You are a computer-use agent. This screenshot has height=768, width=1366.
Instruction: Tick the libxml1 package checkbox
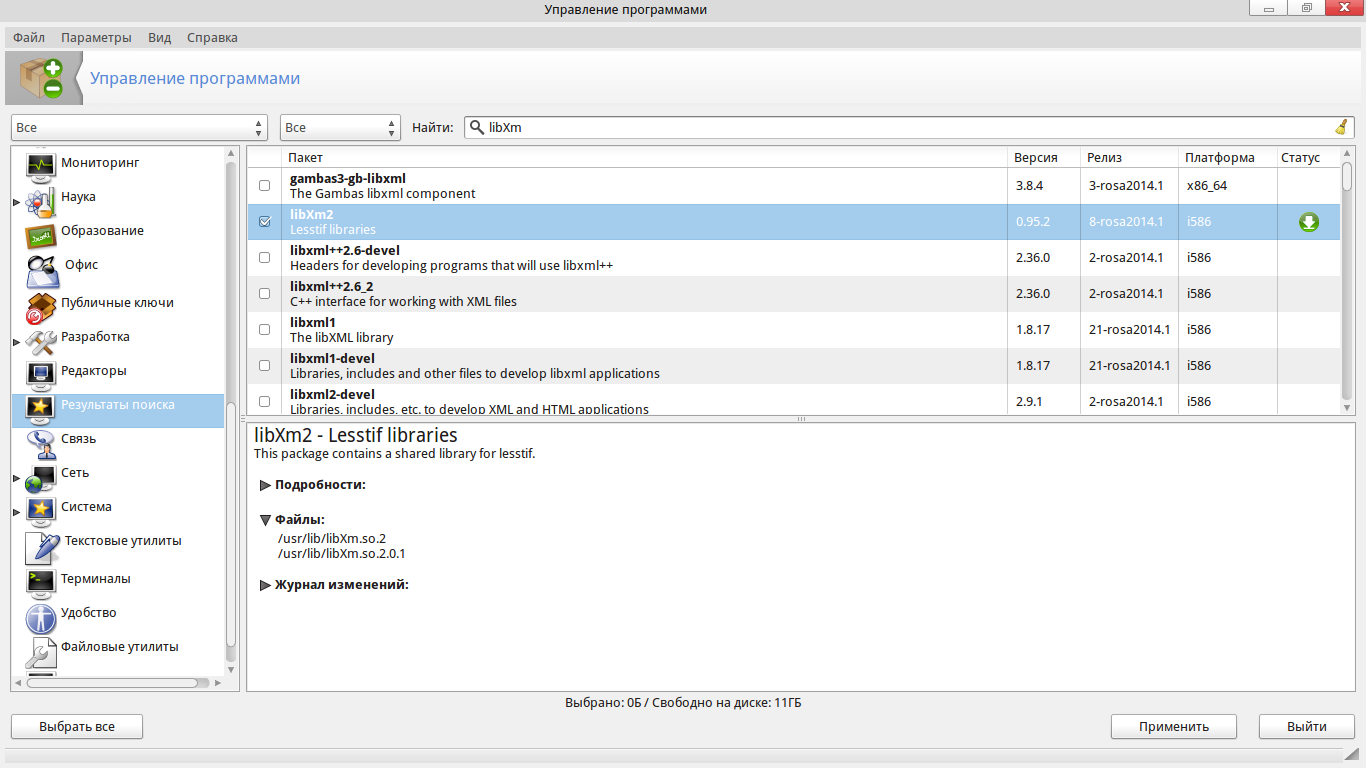tap(265, 330)
